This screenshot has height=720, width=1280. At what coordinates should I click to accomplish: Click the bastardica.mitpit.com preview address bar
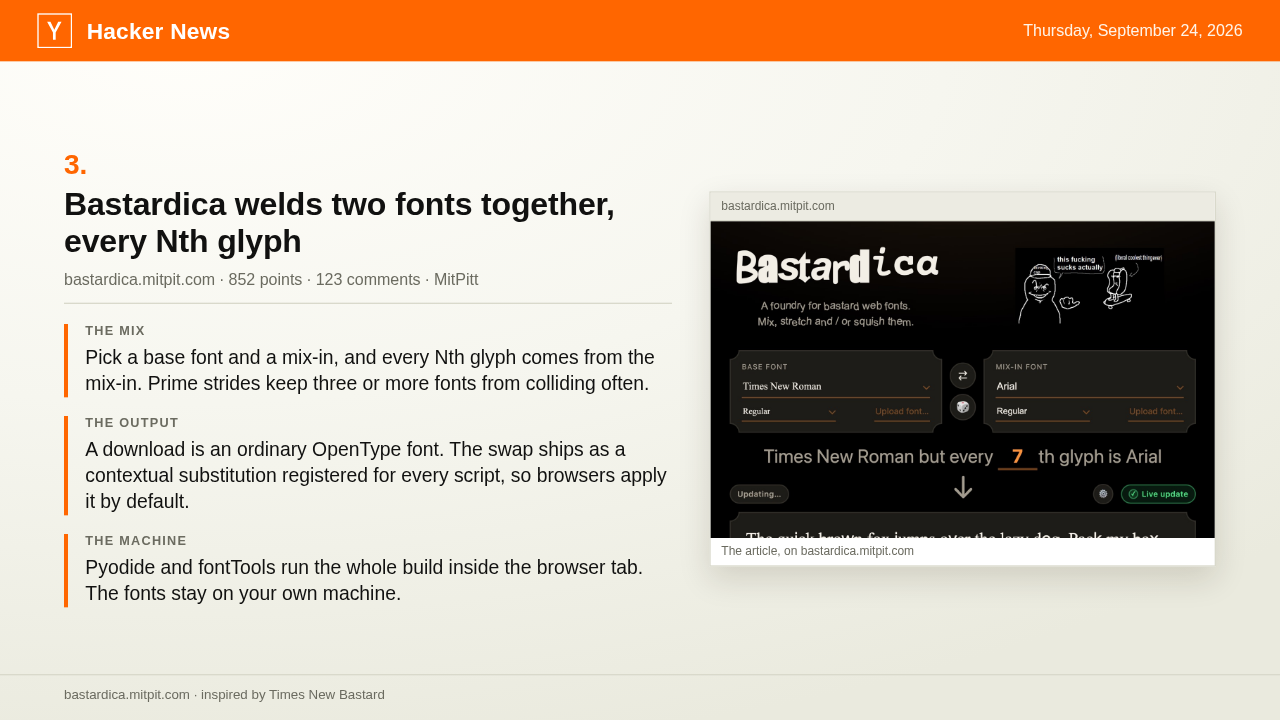pos(962,206)
